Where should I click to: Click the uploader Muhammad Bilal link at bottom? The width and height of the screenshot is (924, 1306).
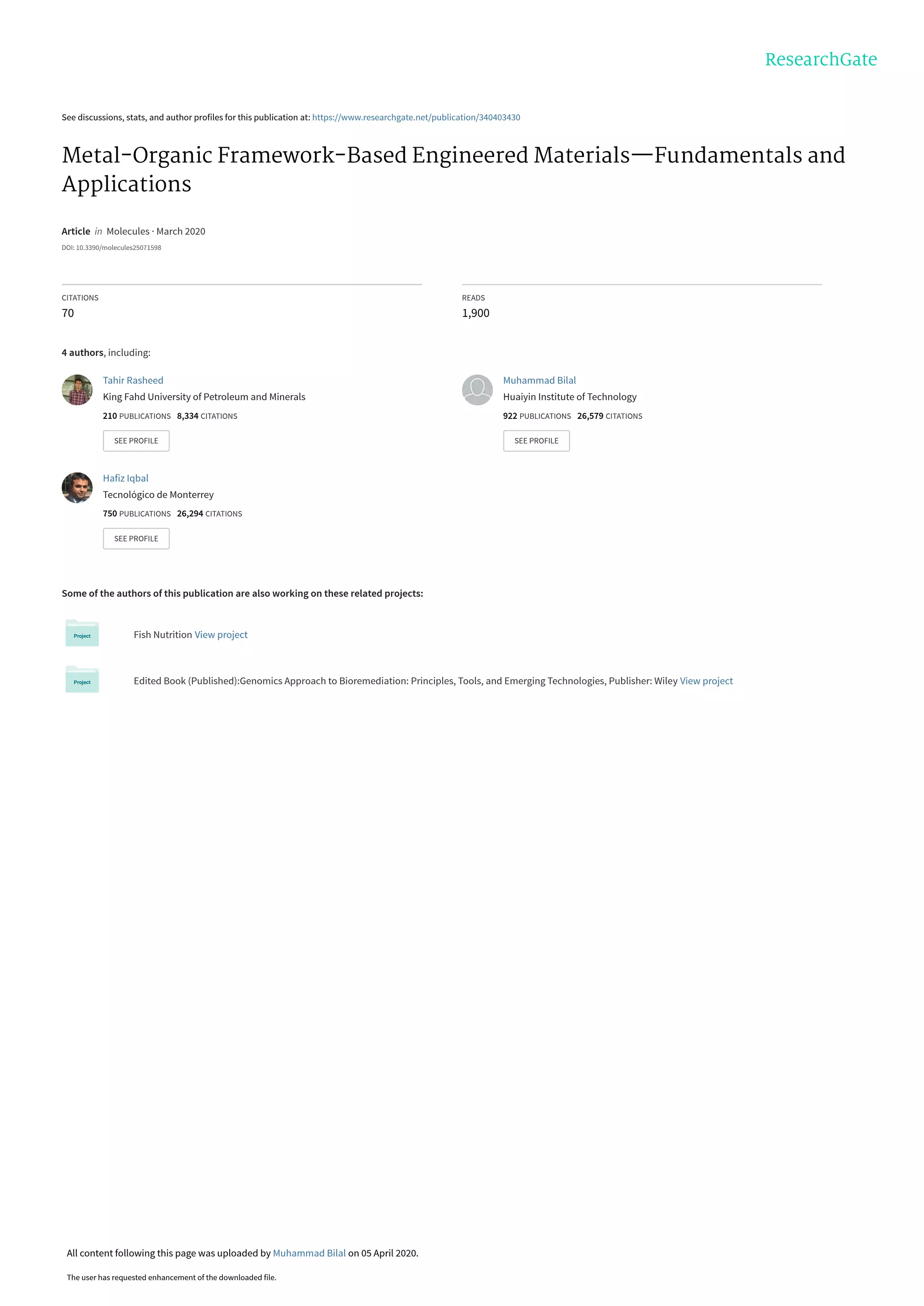pyautogui.click(x=309, y=1253)
